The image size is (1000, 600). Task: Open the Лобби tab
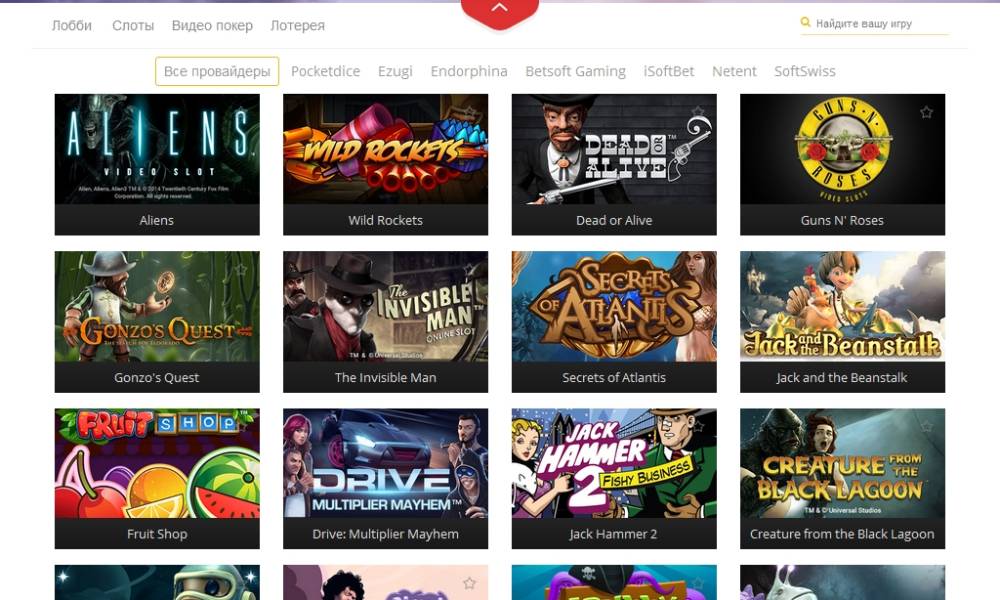click(71, 26)
